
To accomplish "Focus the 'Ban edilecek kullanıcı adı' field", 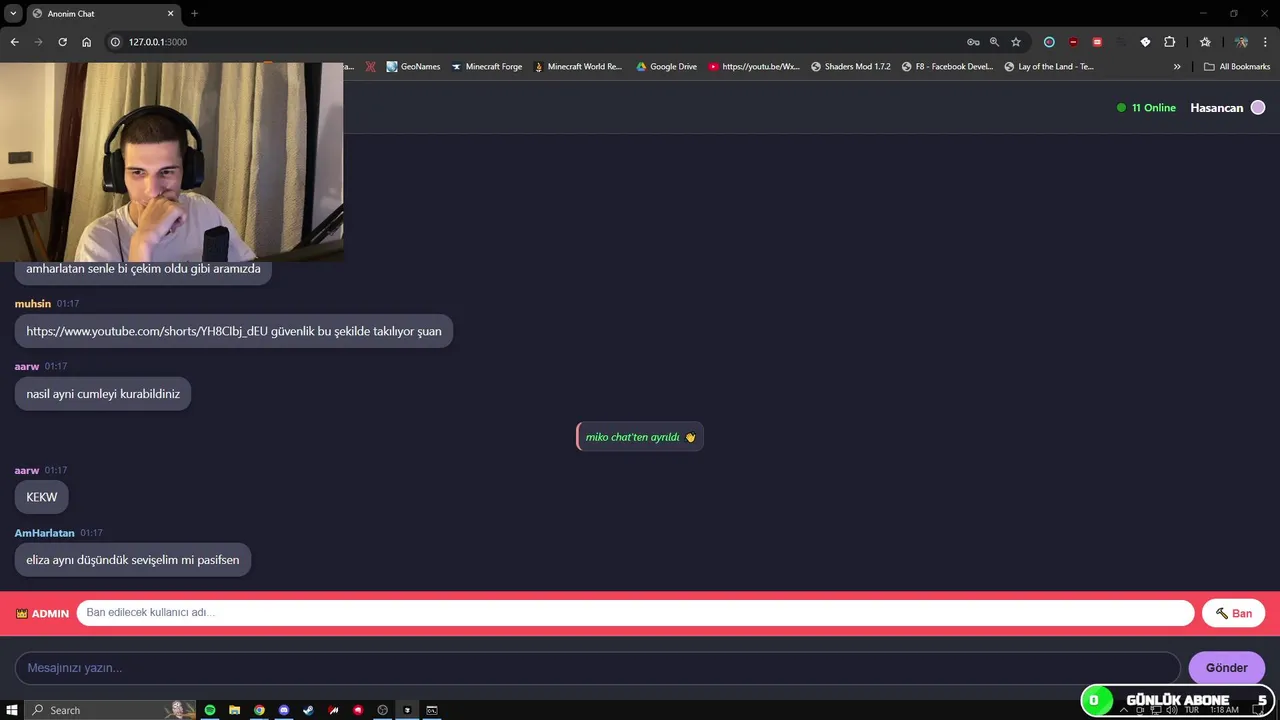I will click(636, 613).
